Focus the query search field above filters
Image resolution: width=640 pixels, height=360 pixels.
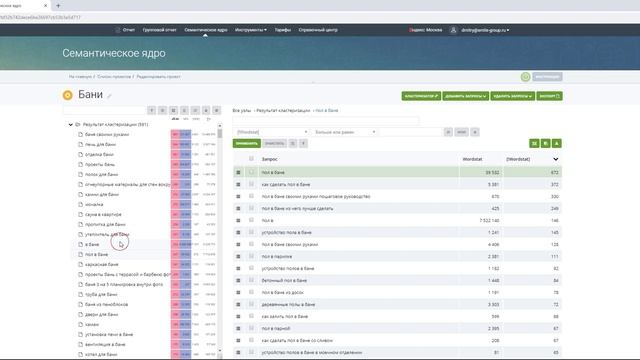point(326,120)
